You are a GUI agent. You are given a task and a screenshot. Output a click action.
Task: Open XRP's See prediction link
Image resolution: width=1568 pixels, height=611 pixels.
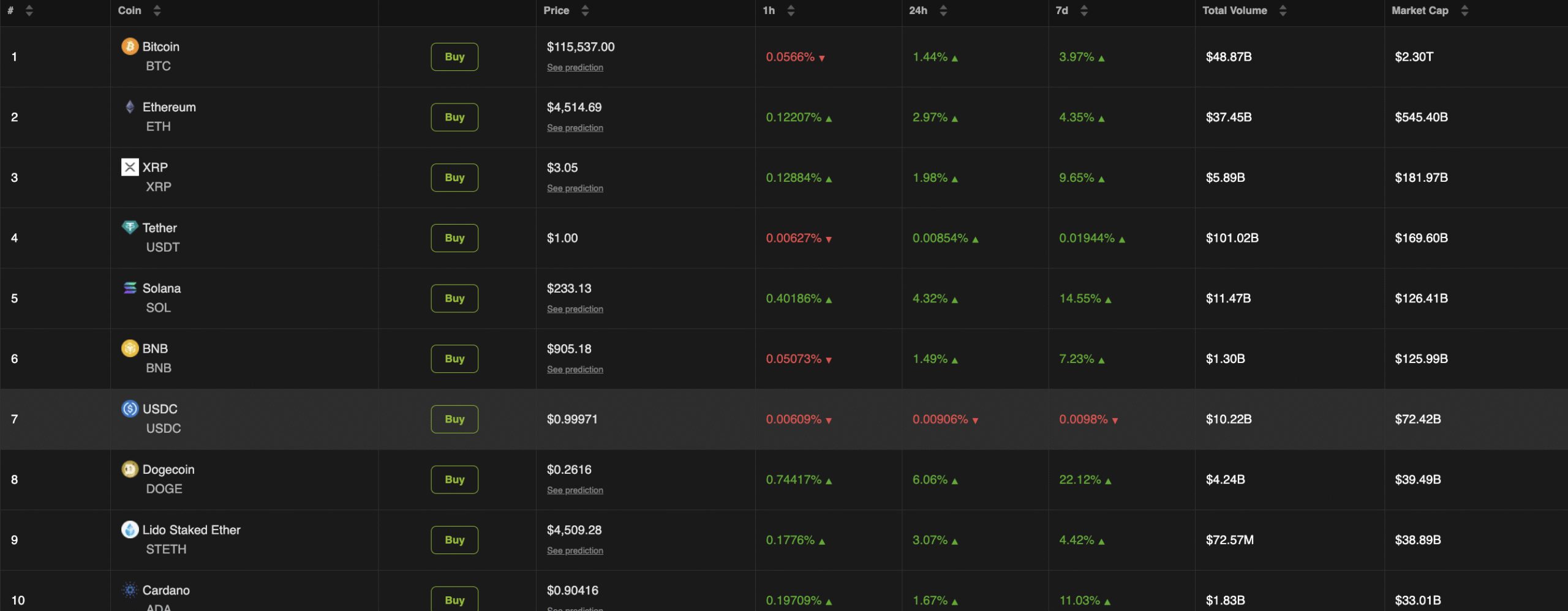tap(575, 188)
